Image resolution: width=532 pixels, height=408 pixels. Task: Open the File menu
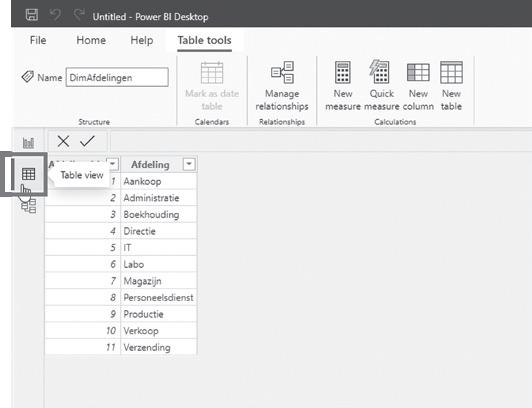(38, 40)
